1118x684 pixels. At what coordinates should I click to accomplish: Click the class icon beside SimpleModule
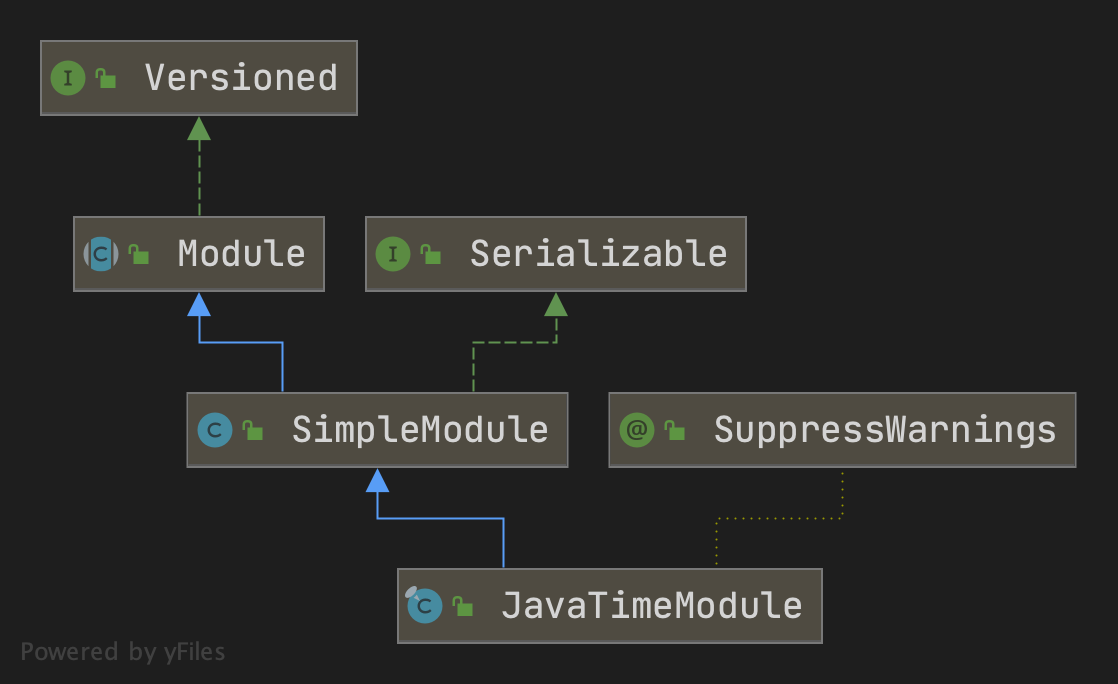coord(215,430)
